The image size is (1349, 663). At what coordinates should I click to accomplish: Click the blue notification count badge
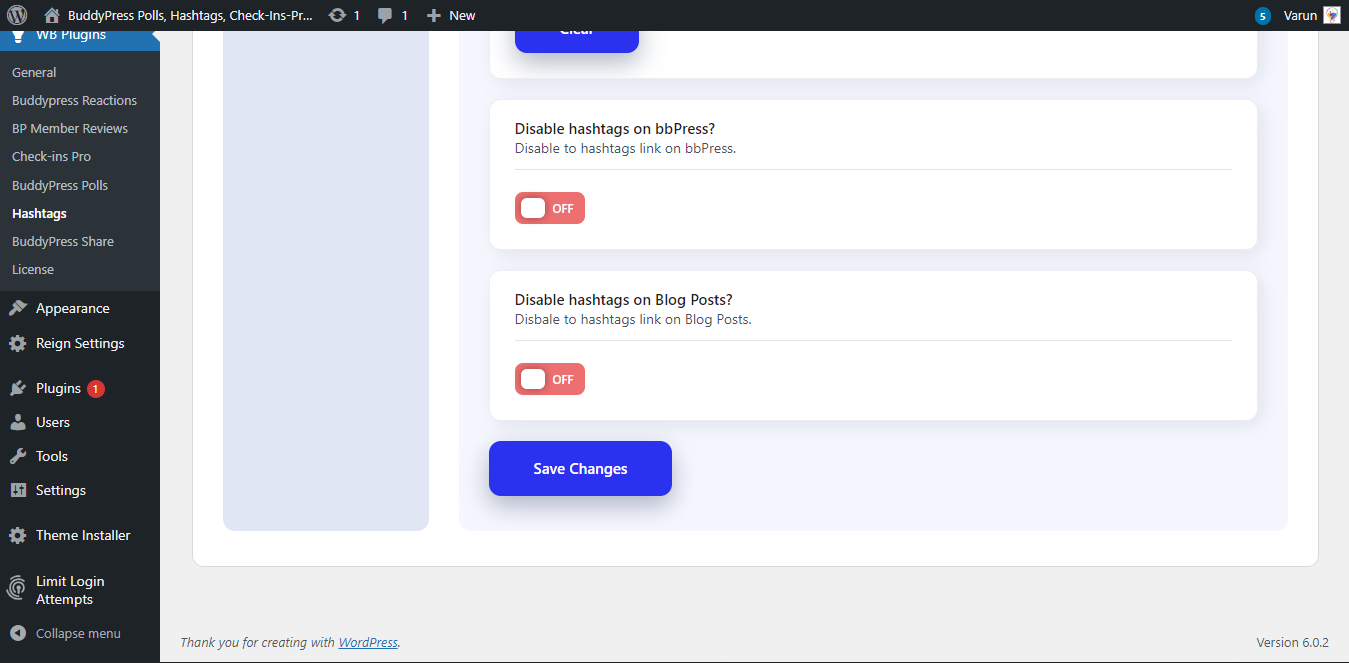[x=1263, y=16]
